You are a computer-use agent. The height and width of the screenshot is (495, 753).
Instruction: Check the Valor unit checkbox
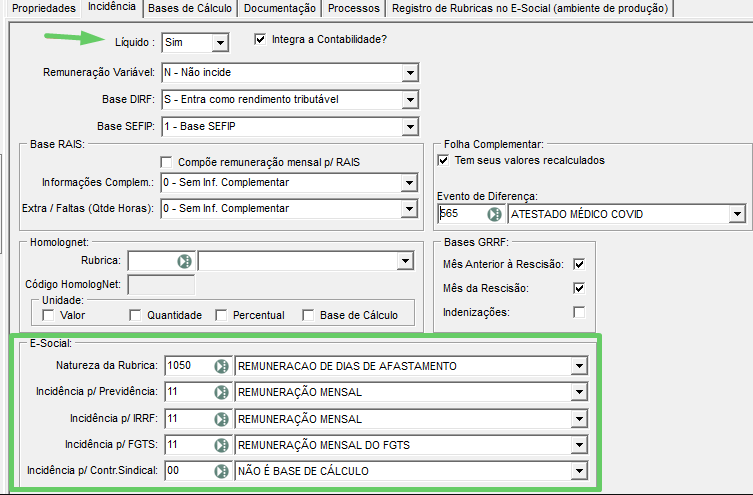pyautogui.click(x=48, y=315)
